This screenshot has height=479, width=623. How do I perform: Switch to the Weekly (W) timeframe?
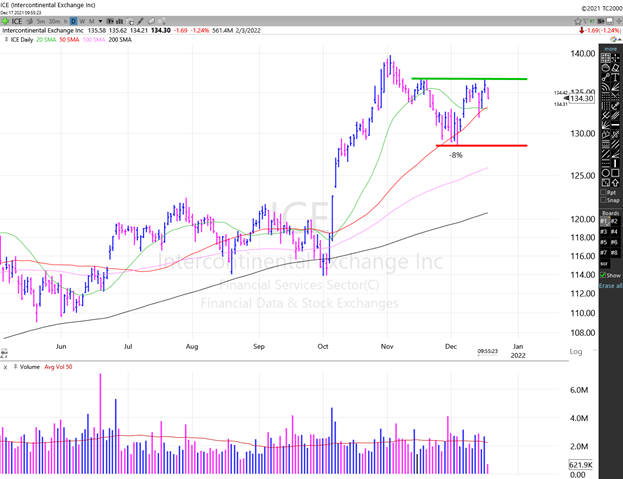[82, 21]
